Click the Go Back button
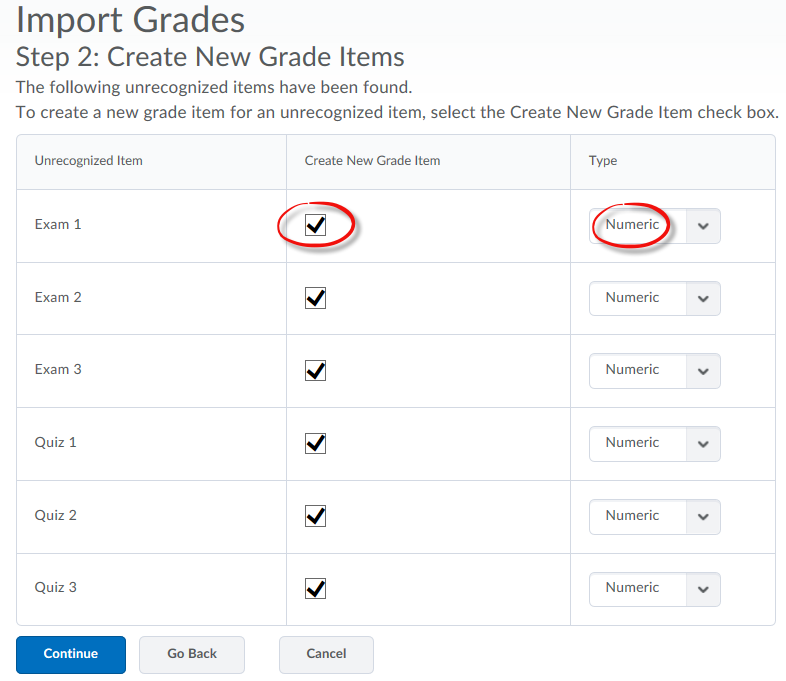786x681 pixels. pyautogui.click(x=192, y=654)
